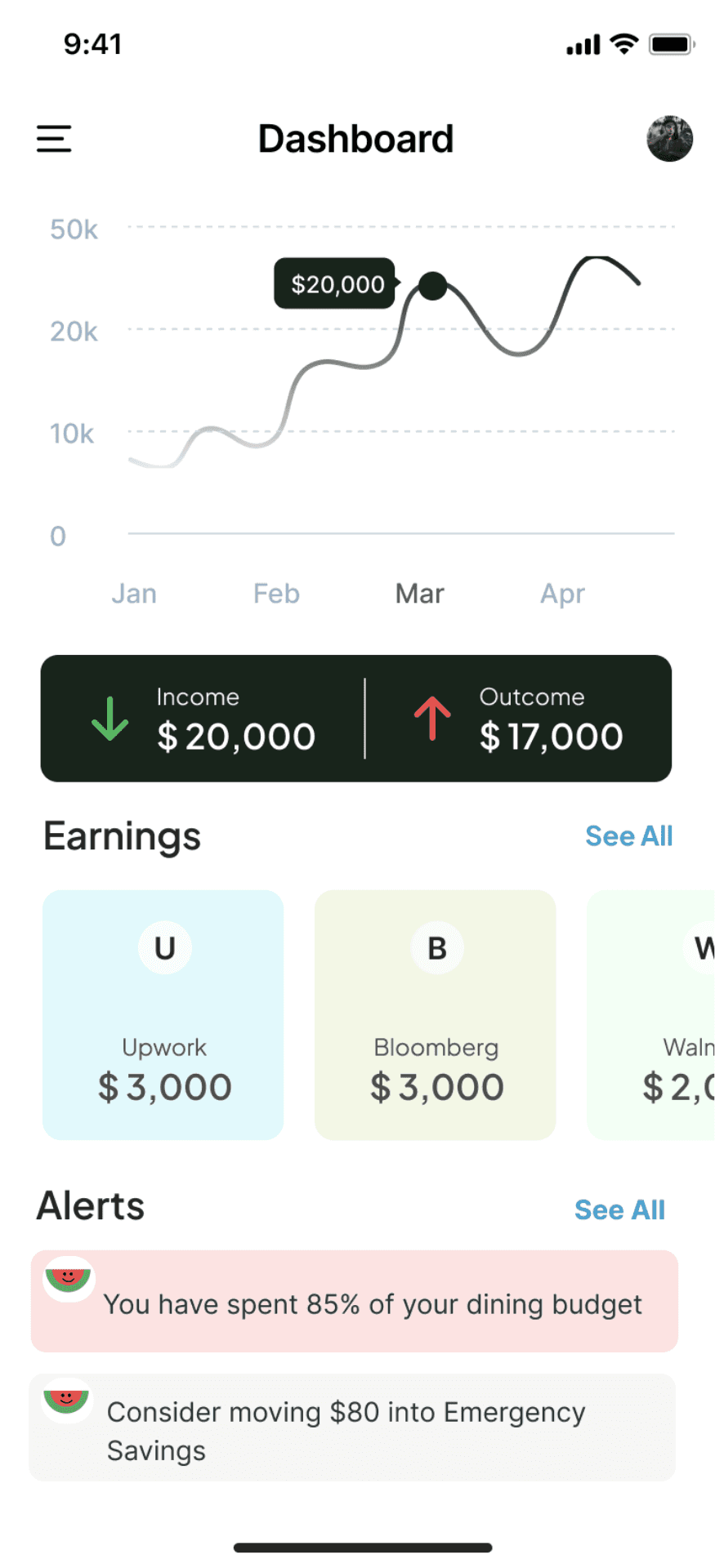Open the 85% dining budget alert

pos(355,1301)
